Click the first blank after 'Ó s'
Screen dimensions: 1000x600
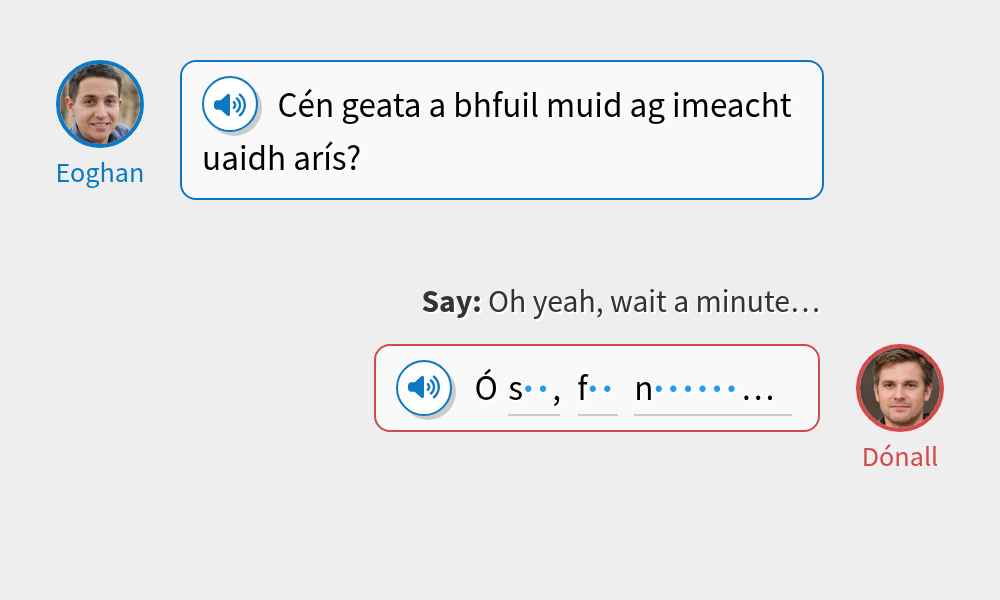(533, 390)
